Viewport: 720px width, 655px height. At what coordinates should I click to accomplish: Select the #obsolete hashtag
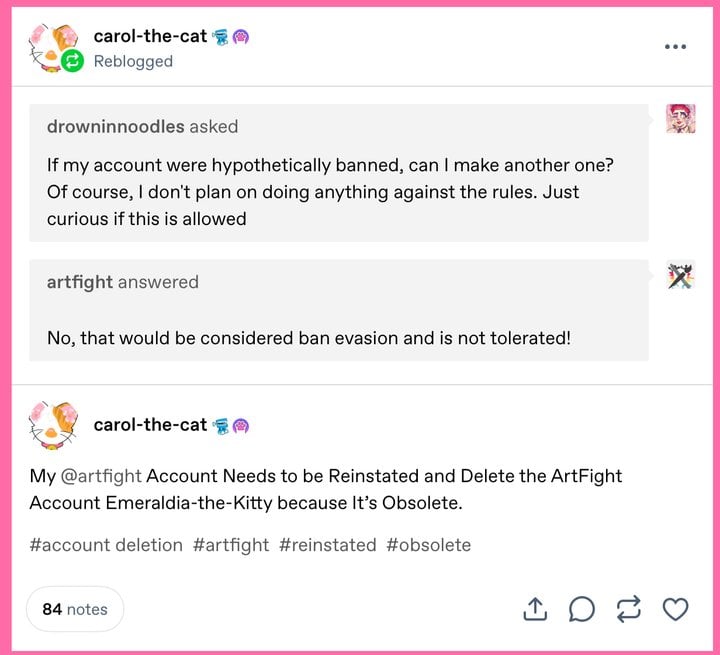428,545
